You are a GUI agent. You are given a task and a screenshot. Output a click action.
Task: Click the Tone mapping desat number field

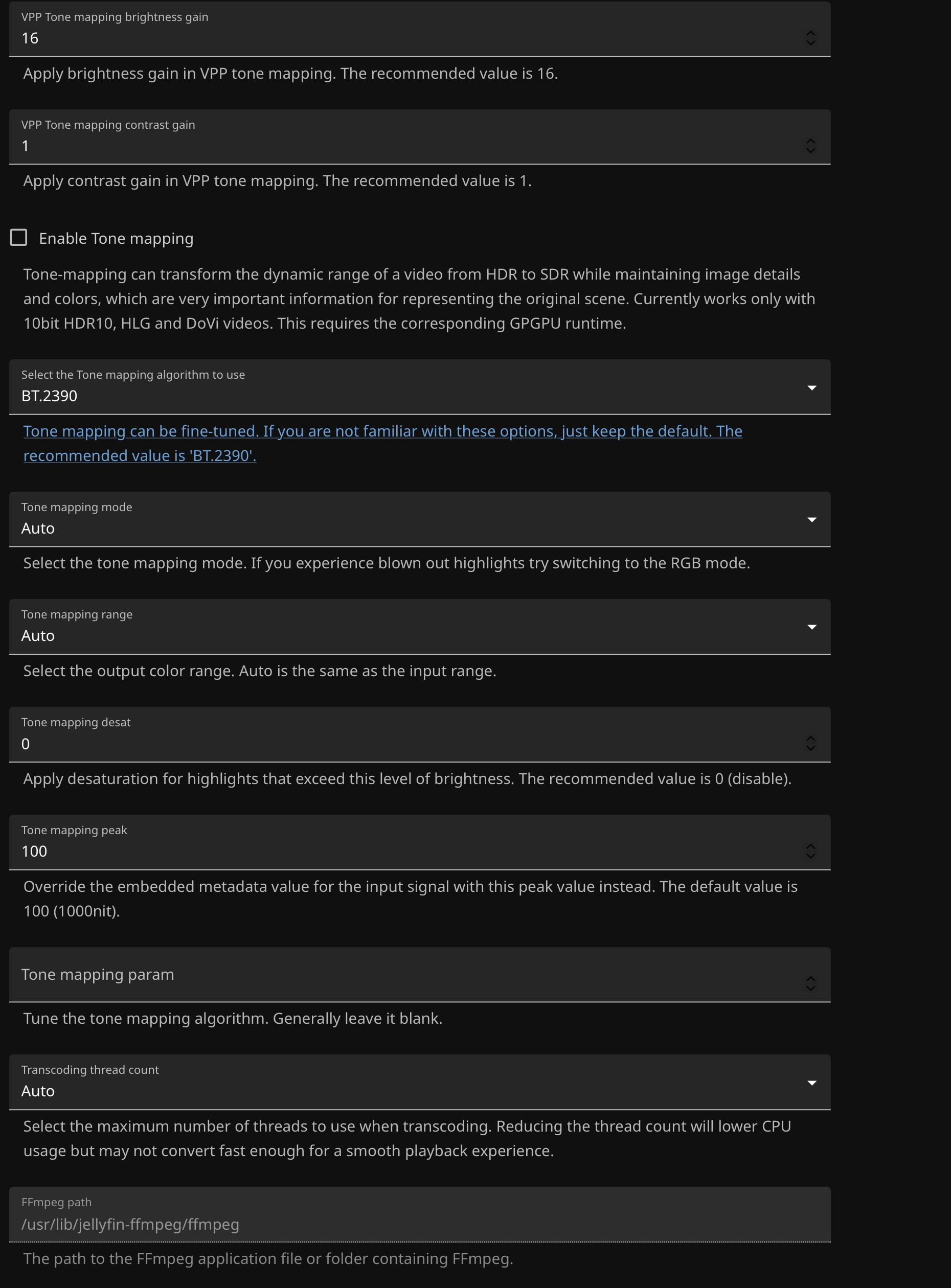click(403, 744)
